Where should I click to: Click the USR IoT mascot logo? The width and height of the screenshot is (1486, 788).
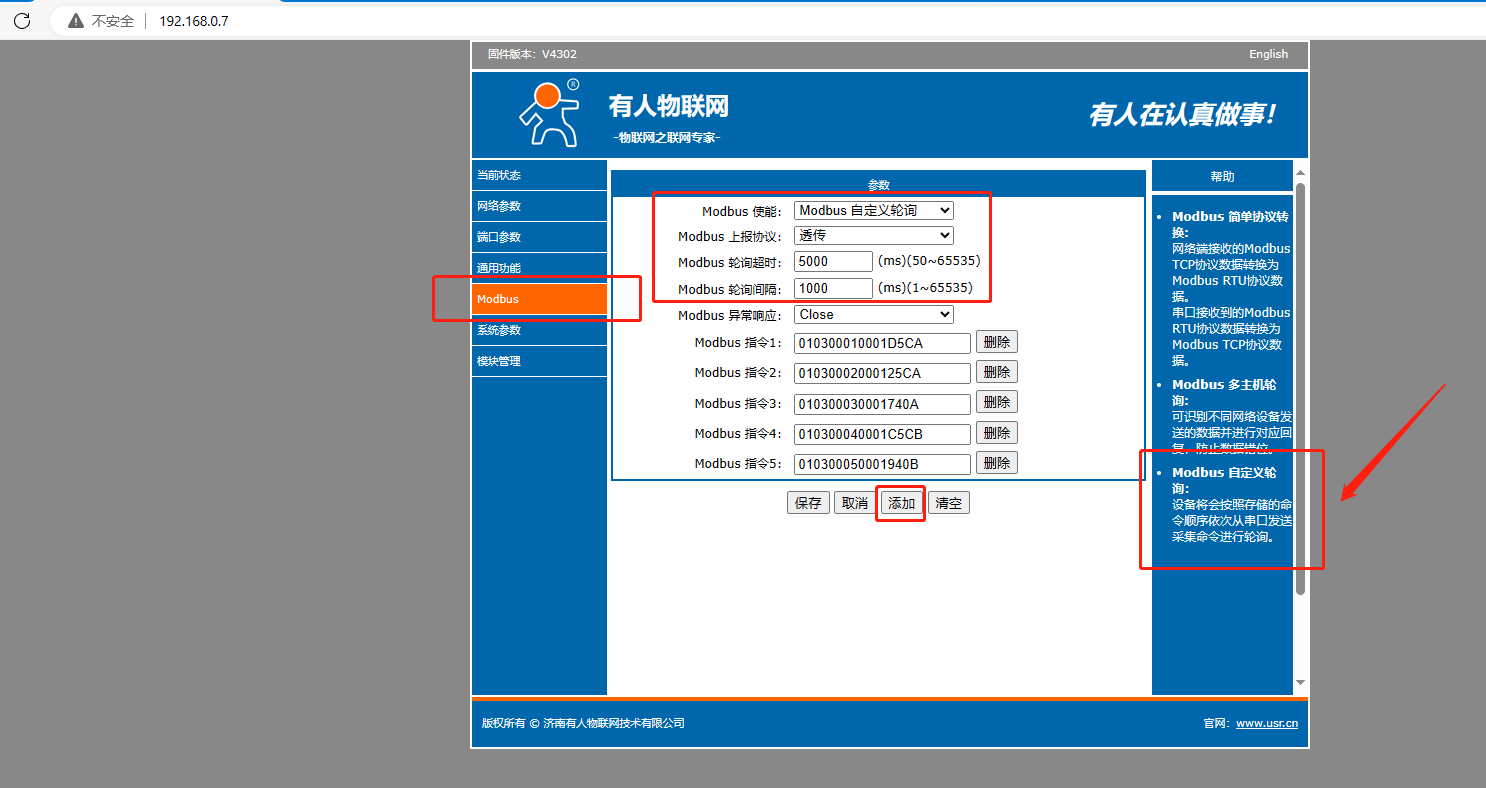coord(549,114)
